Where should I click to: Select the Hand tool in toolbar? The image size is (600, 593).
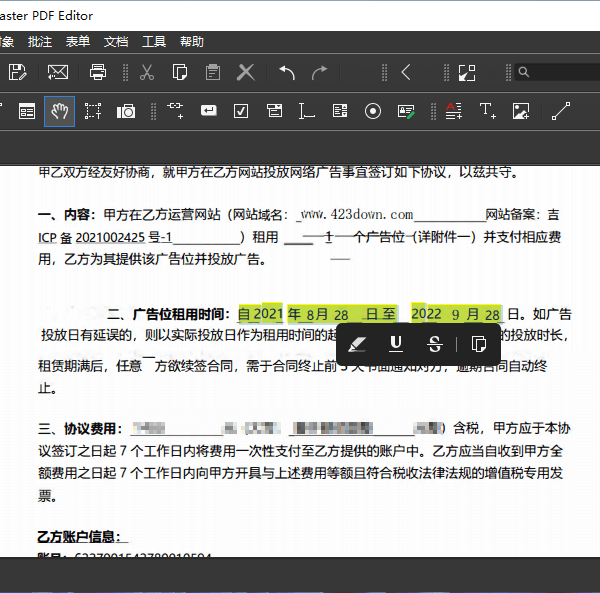[60, 111]
